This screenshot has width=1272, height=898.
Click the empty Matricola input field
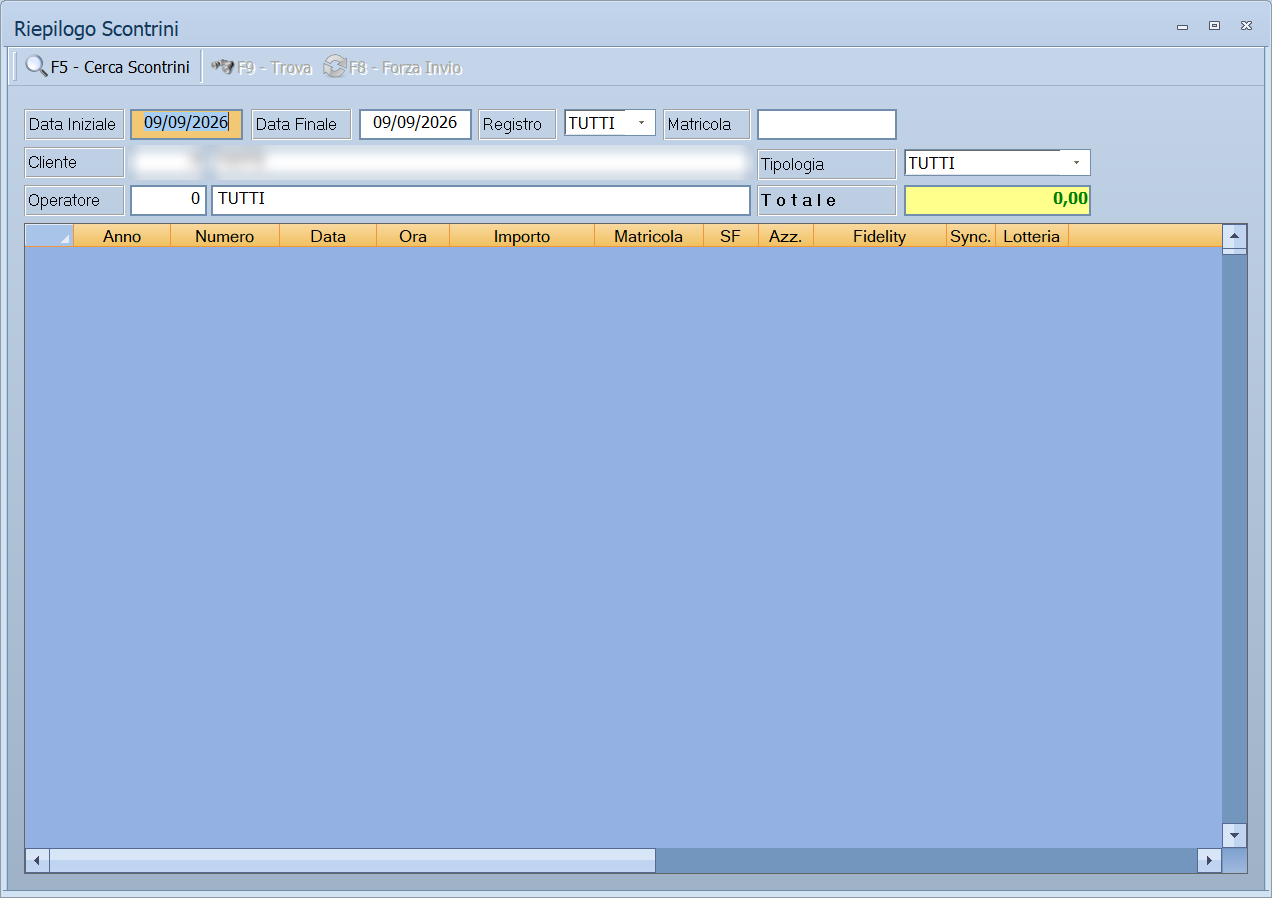click(827, 124)
